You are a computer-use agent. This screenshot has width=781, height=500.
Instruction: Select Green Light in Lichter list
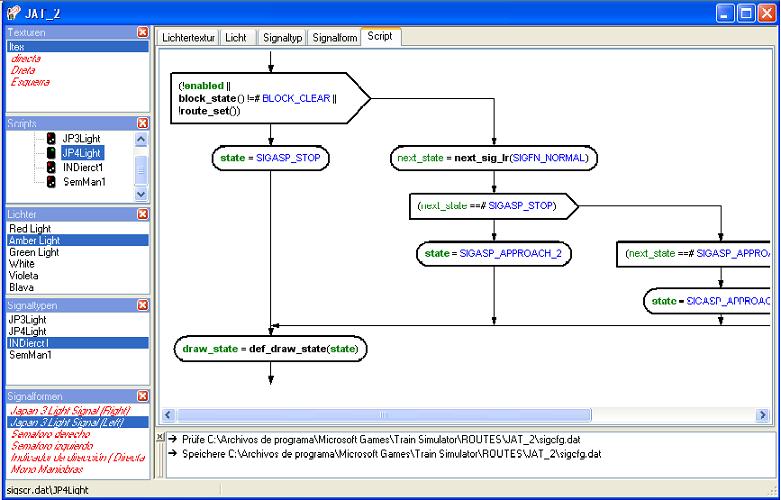[x=34, y=253]
